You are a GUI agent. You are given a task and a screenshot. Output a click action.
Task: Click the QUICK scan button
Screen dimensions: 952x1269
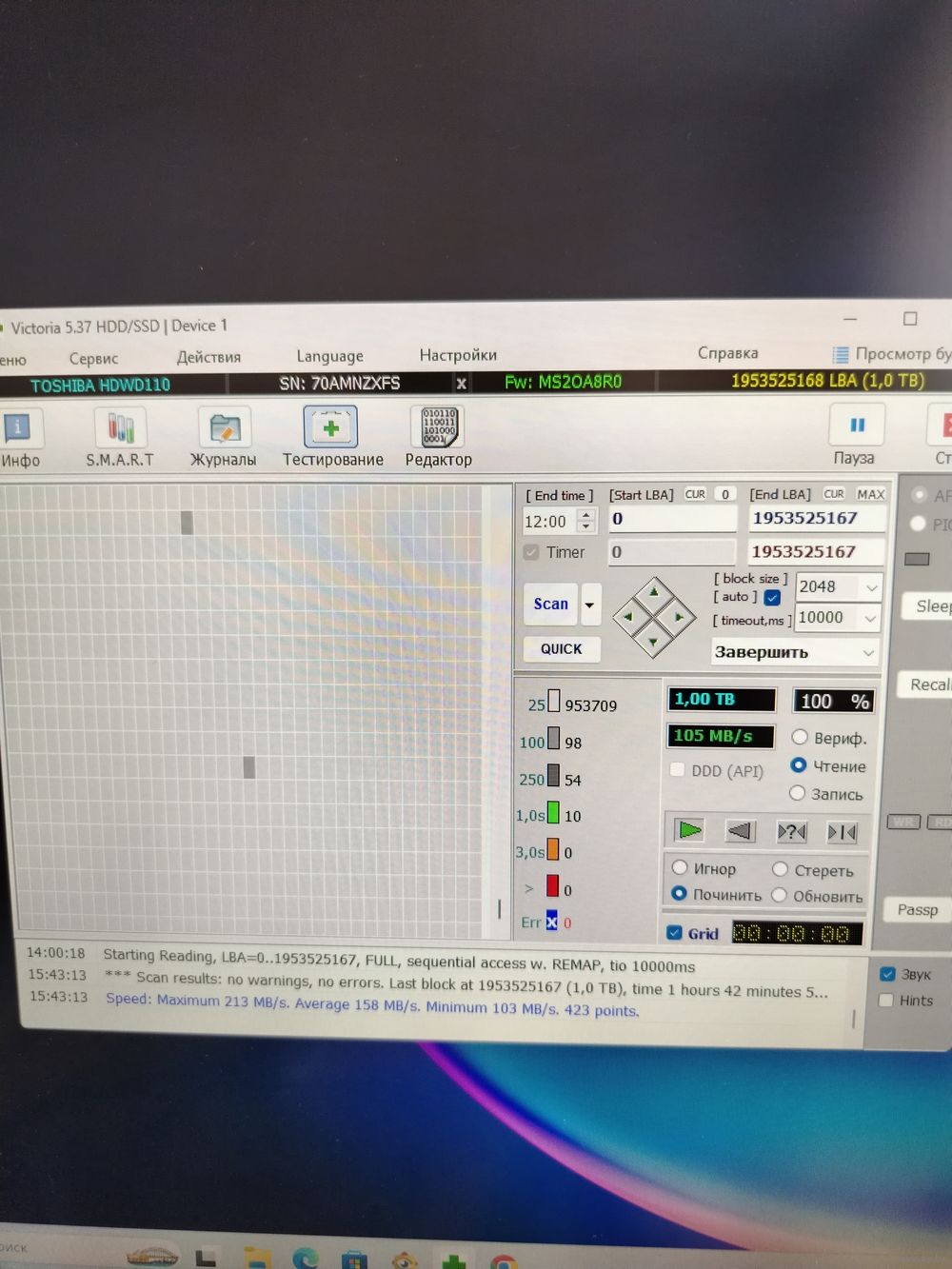click(562, 648)
